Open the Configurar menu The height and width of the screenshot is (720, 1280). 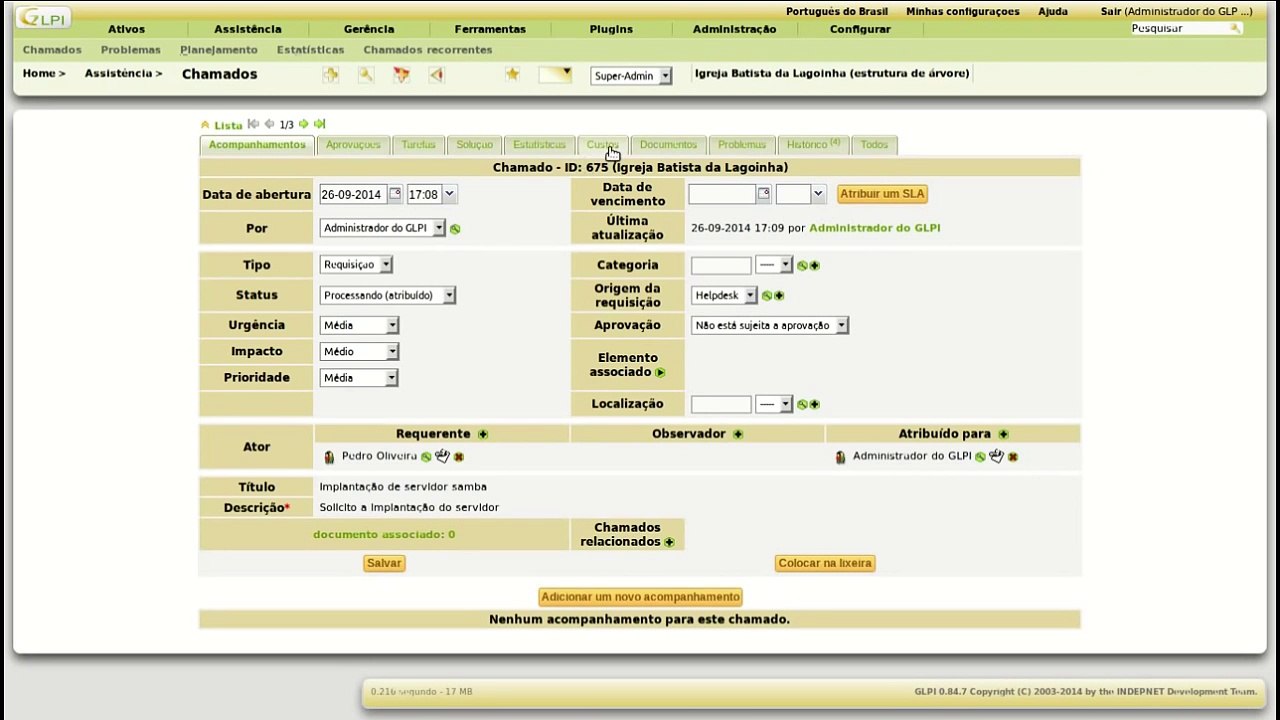coord(860,29)
